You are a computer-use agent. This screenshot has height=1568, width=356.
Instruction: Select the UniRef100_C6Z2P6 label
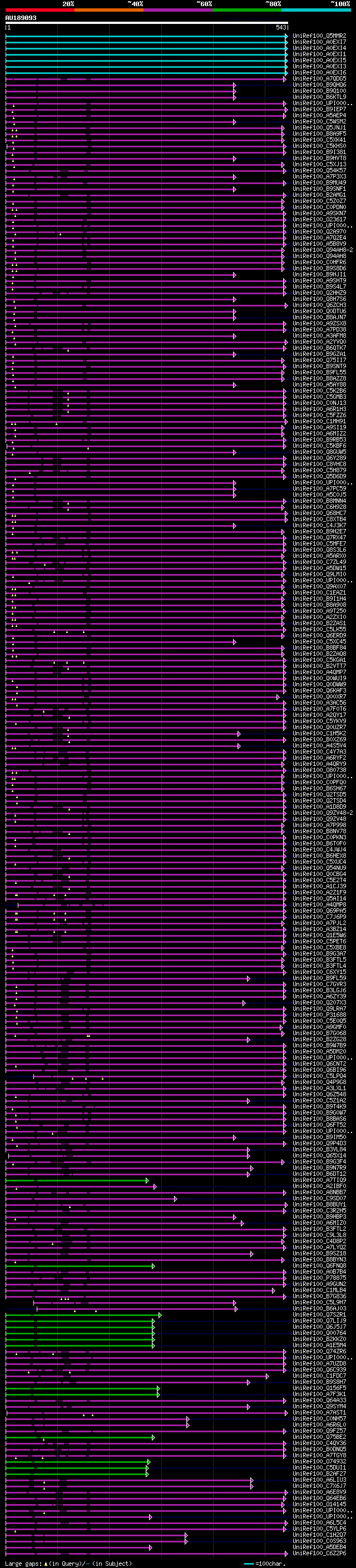tap(319, 1553)
